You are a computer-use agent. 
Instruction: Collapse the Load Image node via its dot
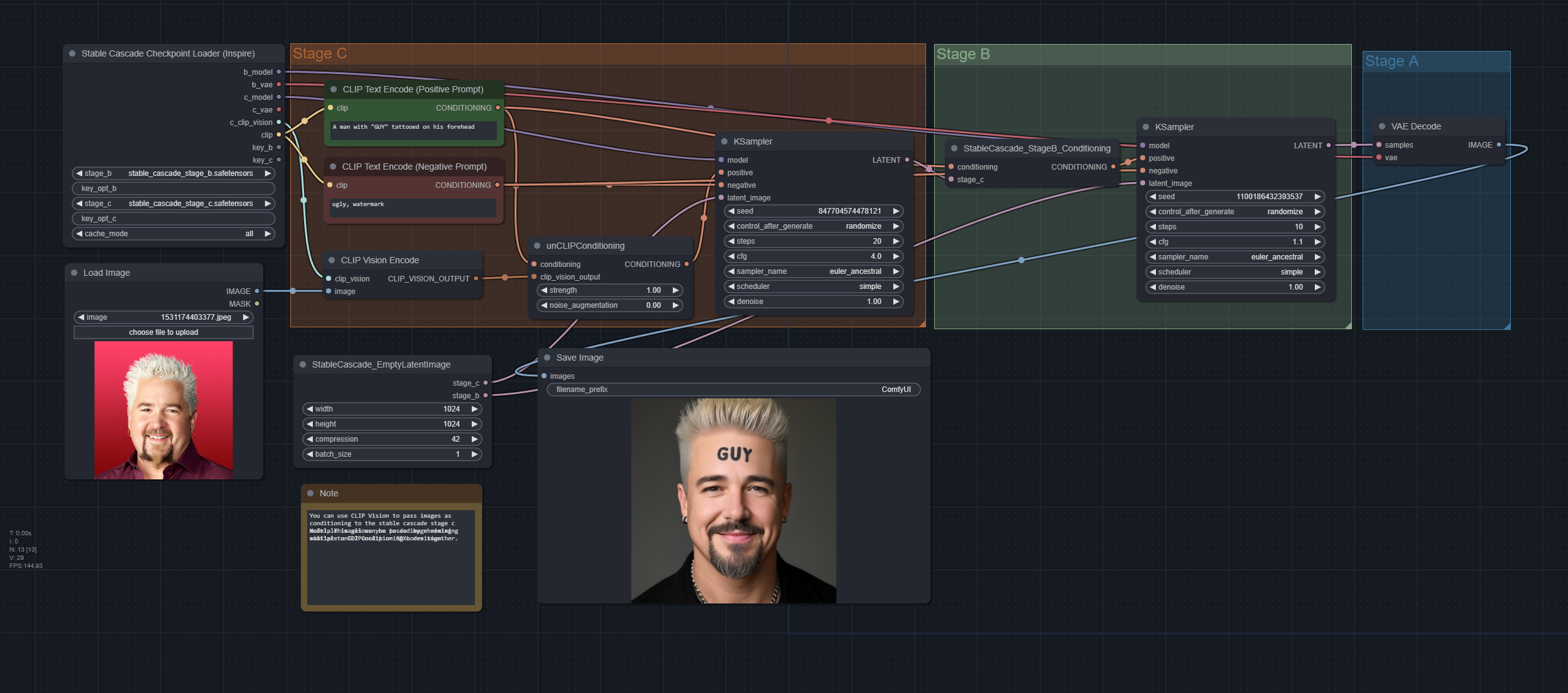point(74,273)
